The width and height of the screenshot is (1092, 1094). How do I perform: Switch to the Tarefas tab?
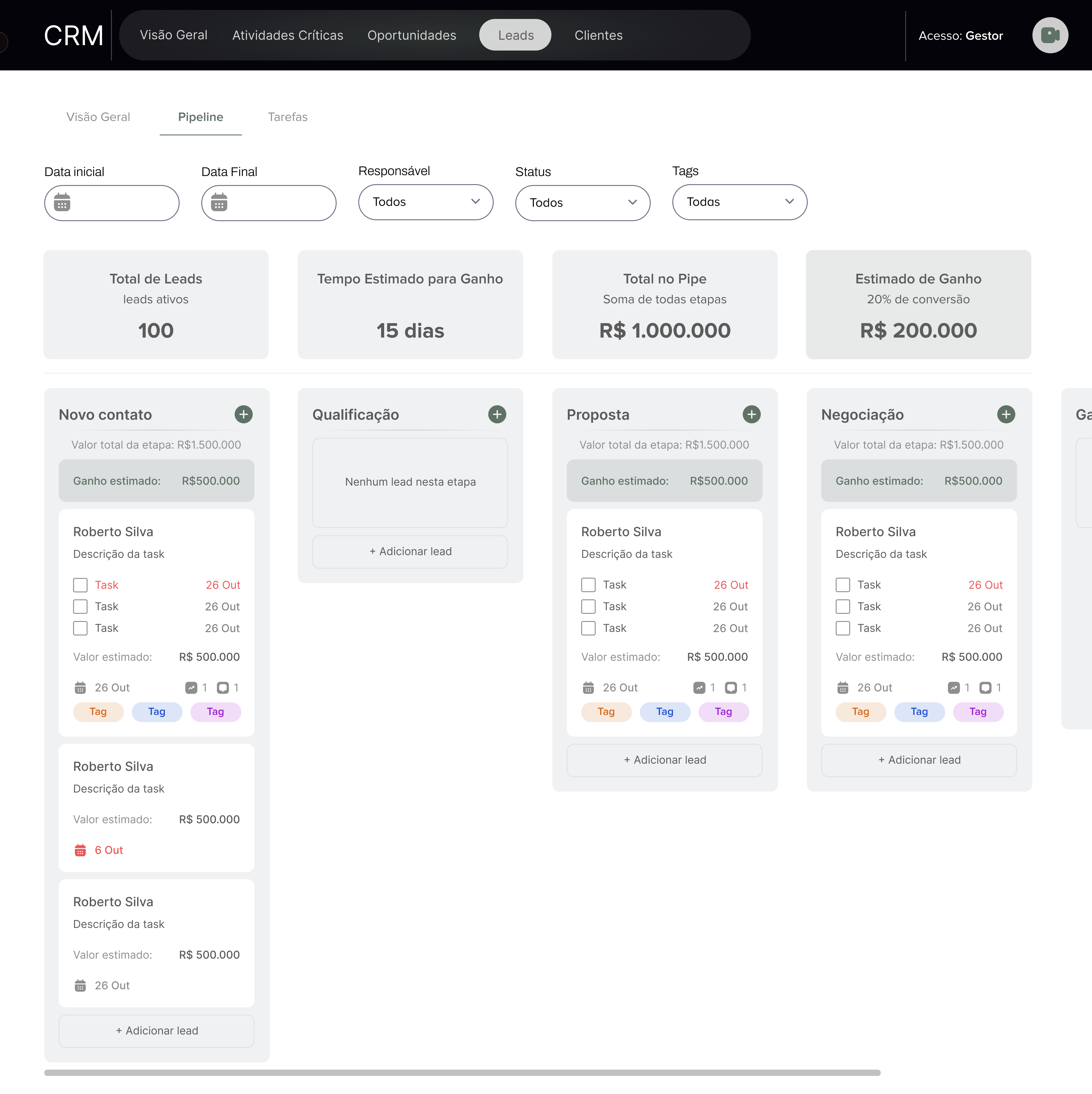(x=288, y=117)
